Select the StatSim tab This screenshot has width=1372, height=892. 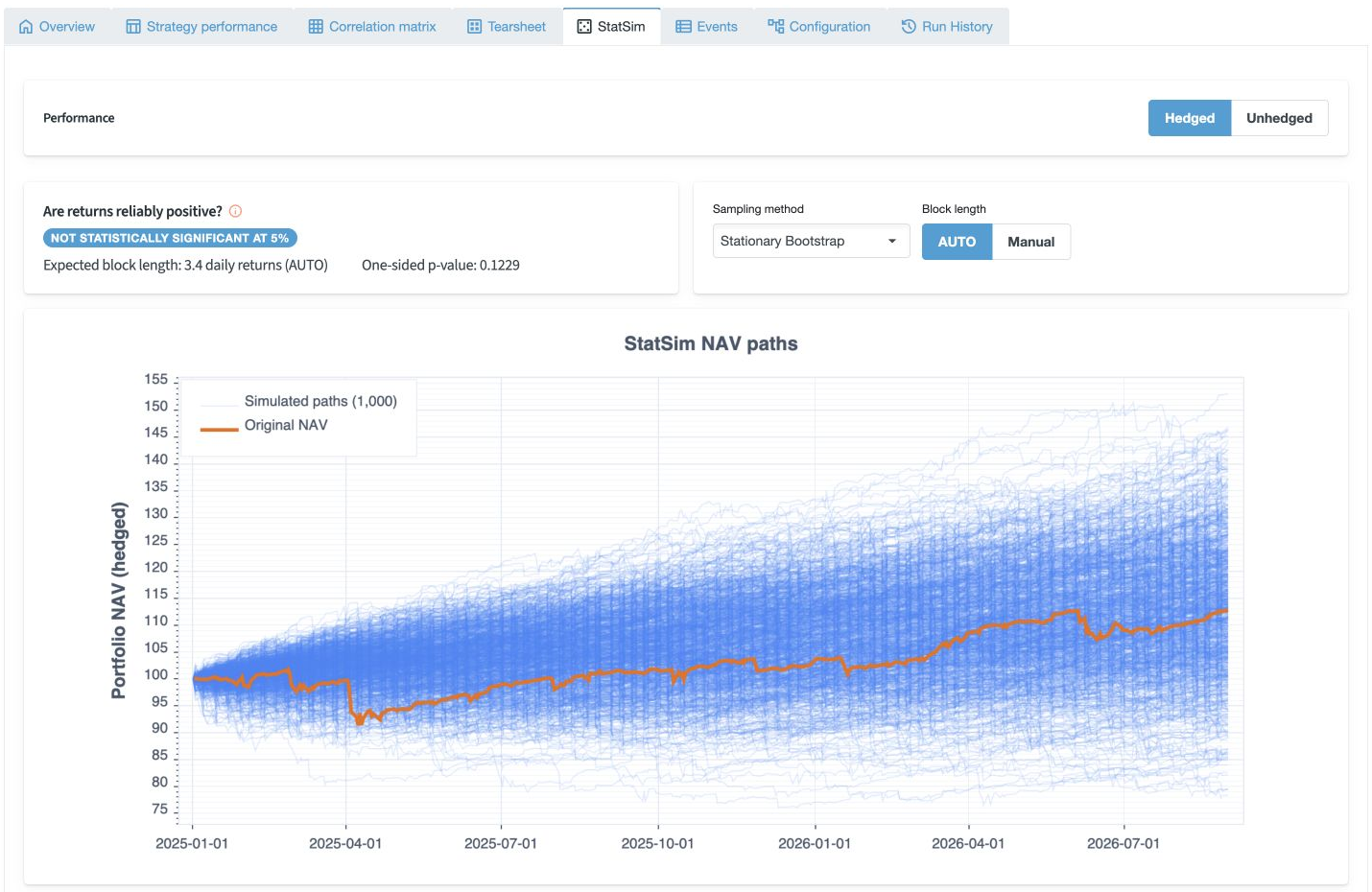pyautogui.click(x=611, y=27)
